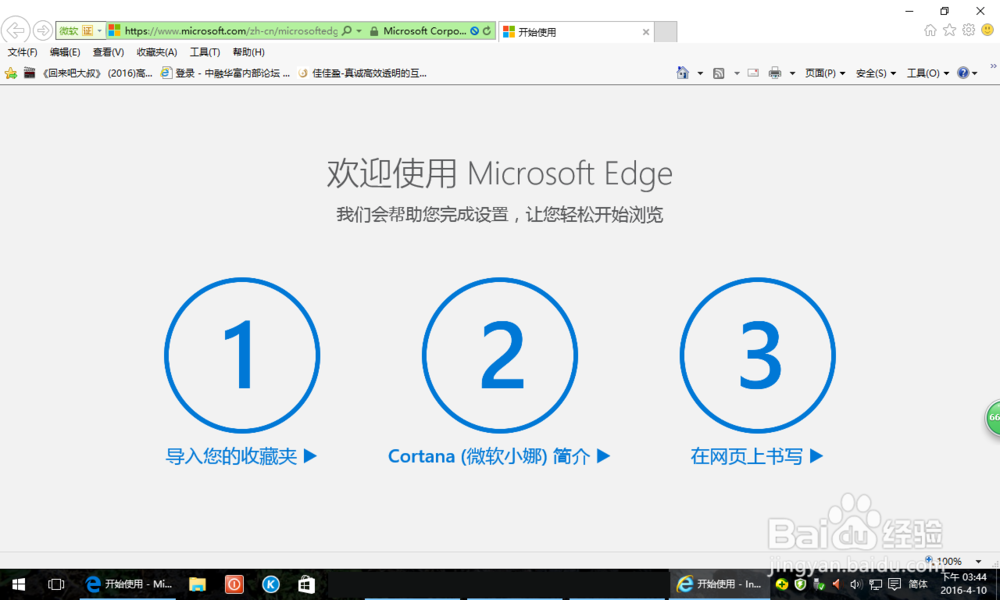1000x600 pixels.
Task: Click the browser Forward arrow button
Action: [x=43, y=30]
